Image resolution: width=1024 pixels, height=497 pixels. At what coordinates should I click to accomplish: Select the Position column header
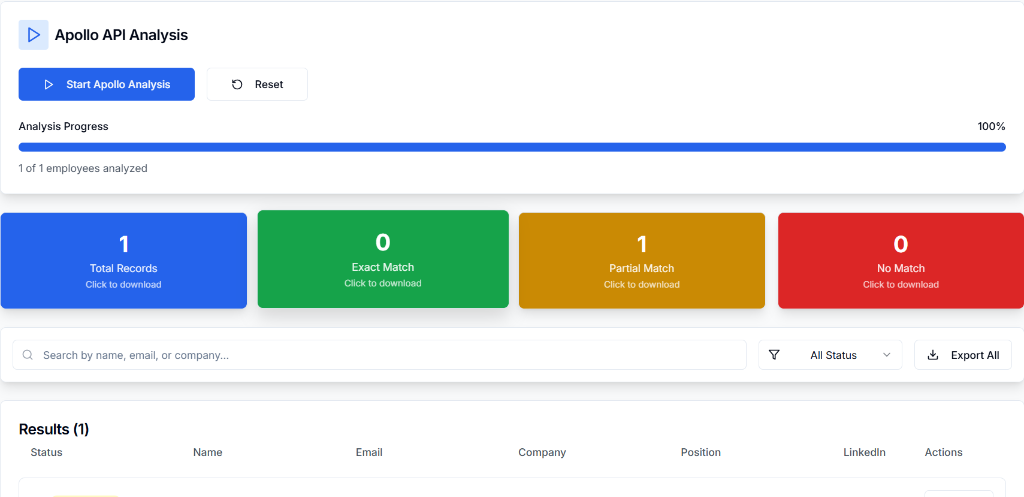coord(701,453)
